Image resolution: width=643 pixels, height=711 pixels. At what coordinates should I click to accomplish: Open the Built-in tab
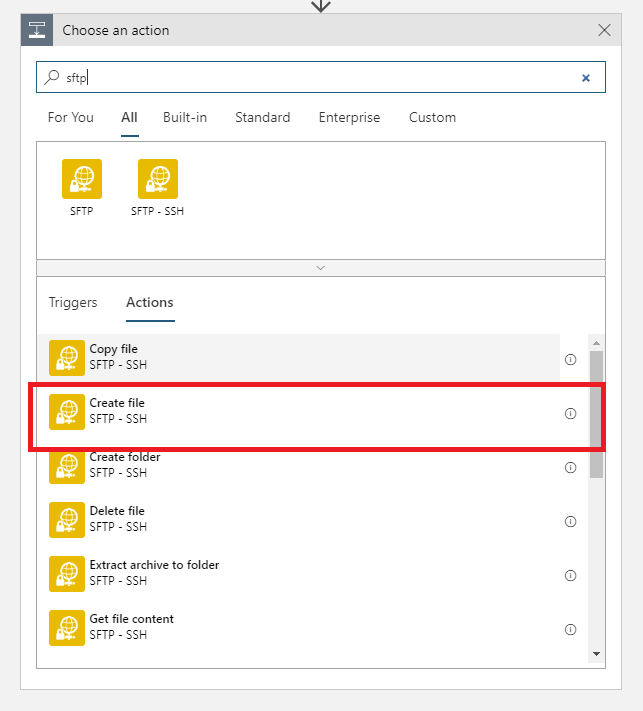click(x=185, y=117)
